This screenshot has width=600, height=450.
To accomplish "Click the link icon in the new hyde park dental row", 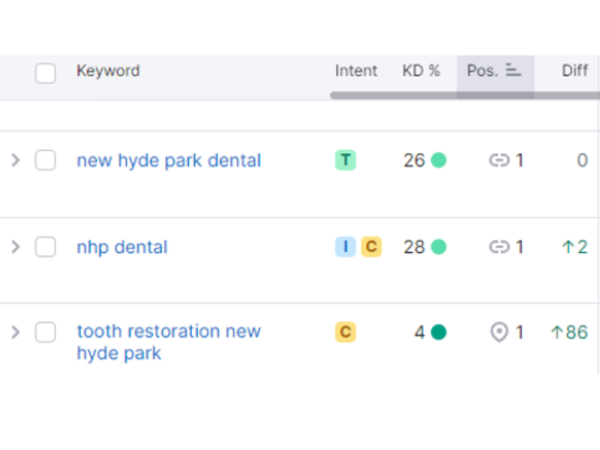I will click(498, 160).
